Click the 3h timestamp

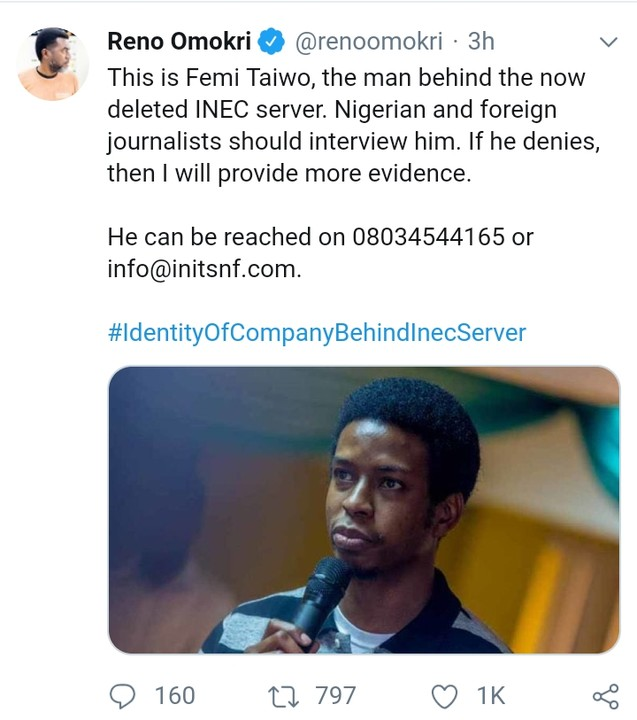pos(481,42)
